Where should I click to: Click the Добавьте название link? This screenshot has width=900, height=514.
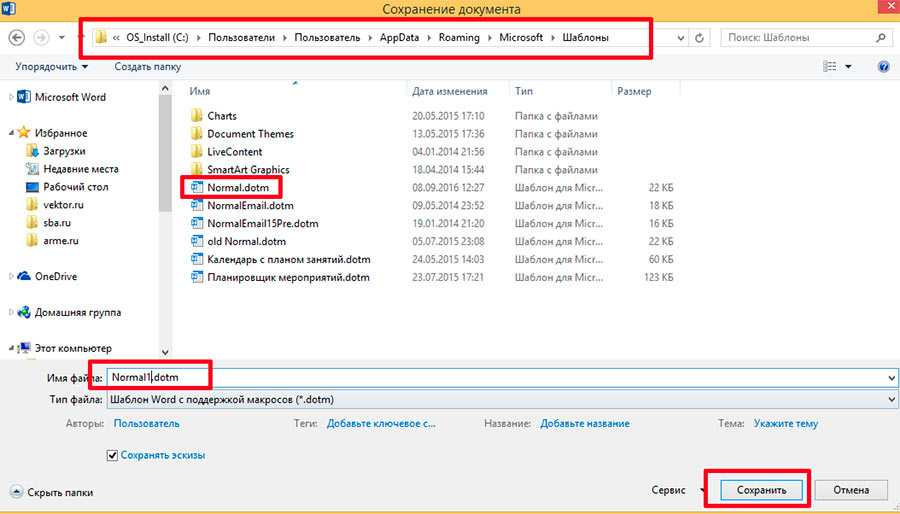click(585, 423)
